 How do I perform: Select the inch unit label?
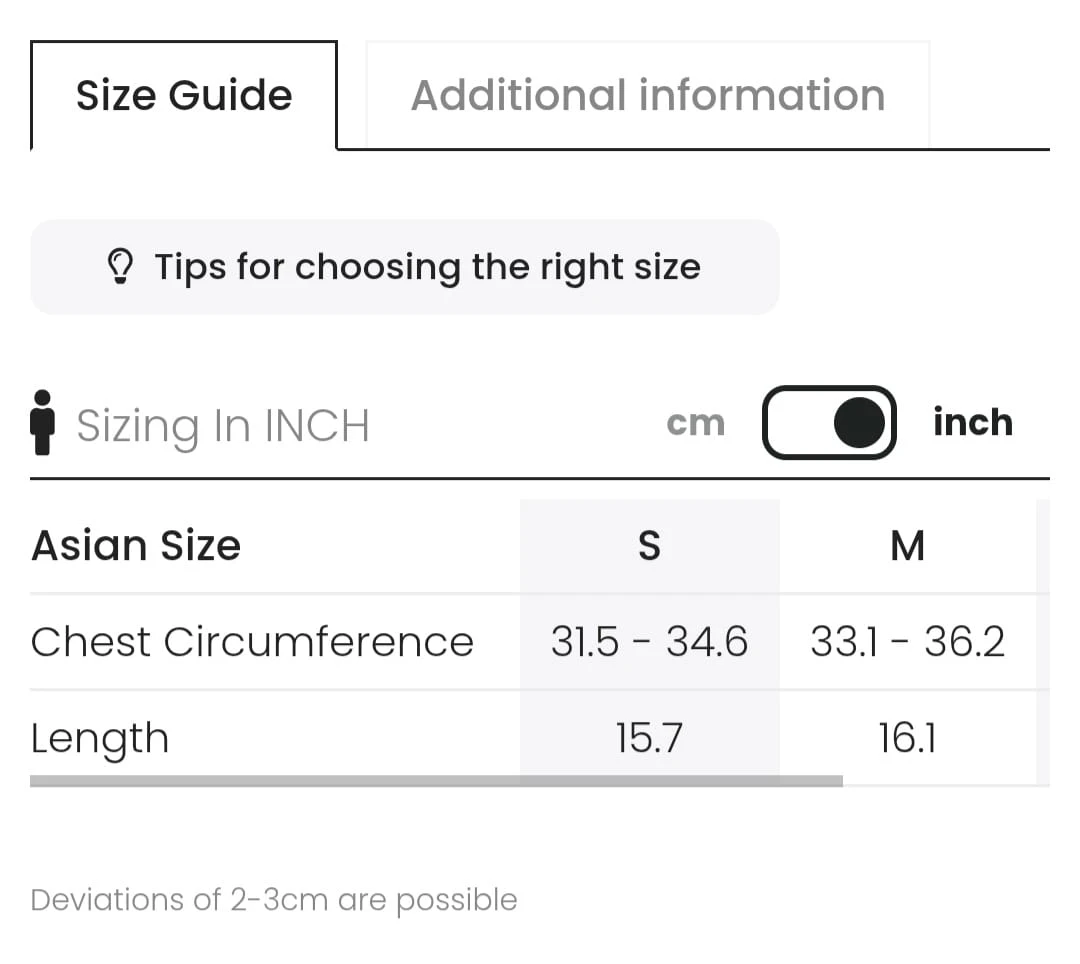972,423
